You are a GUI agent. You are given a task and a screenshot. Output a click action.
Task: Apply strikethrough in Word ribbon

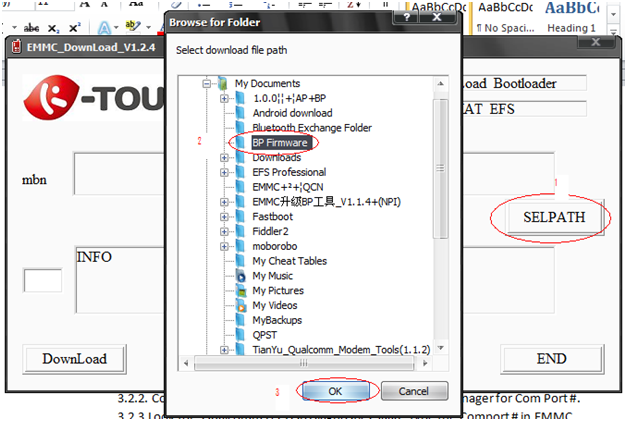point(31,28)
